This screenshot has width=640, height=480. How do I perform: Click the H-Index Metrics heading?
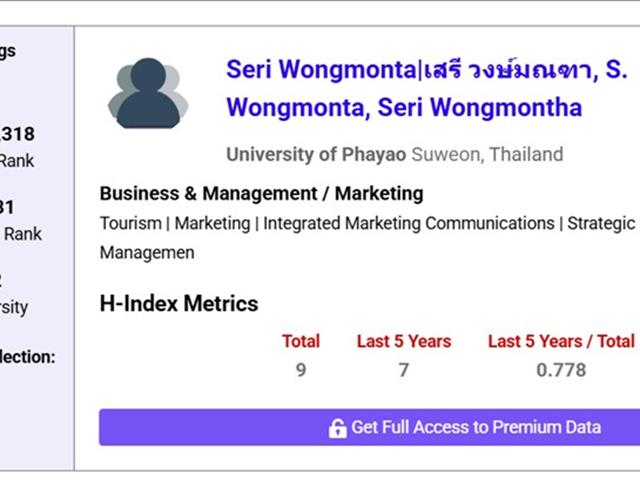179,304
